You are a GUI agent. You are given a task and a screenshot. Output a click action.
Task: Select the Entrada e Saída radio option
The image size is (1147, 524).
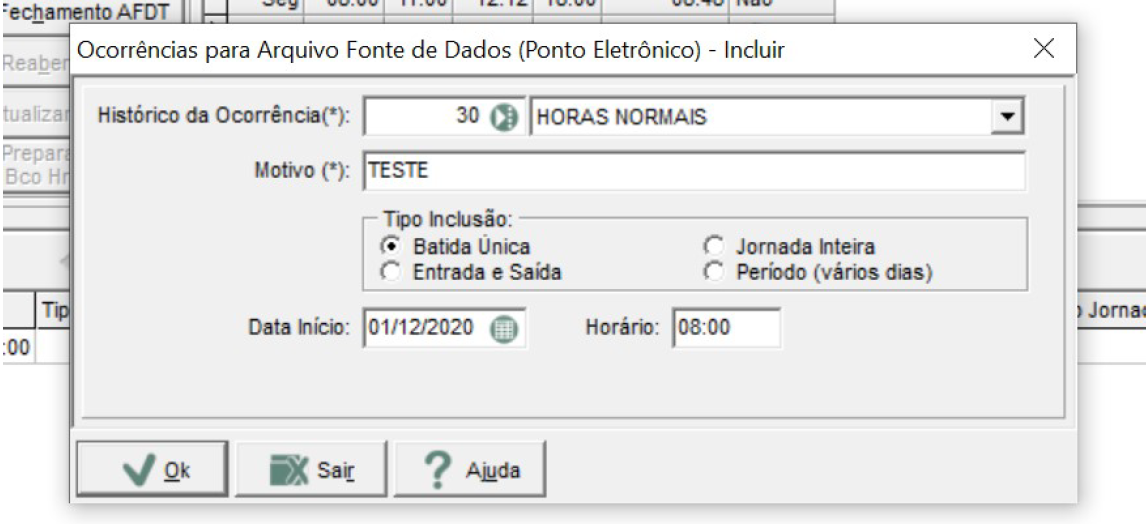click(391, 272)
